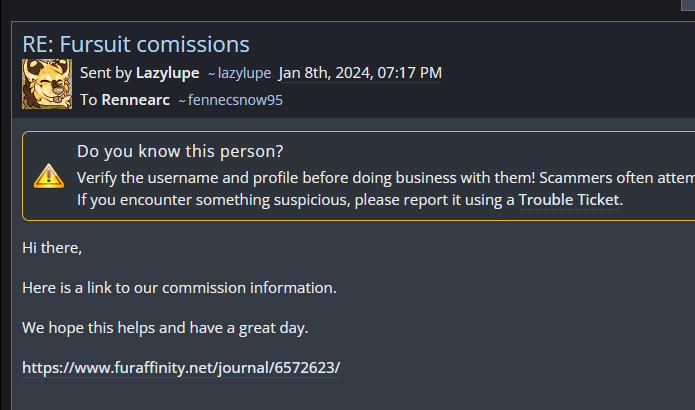Open Lazylupe's avatar thumbnail
This screenshot has width=695, height=410.
point(46,84)
